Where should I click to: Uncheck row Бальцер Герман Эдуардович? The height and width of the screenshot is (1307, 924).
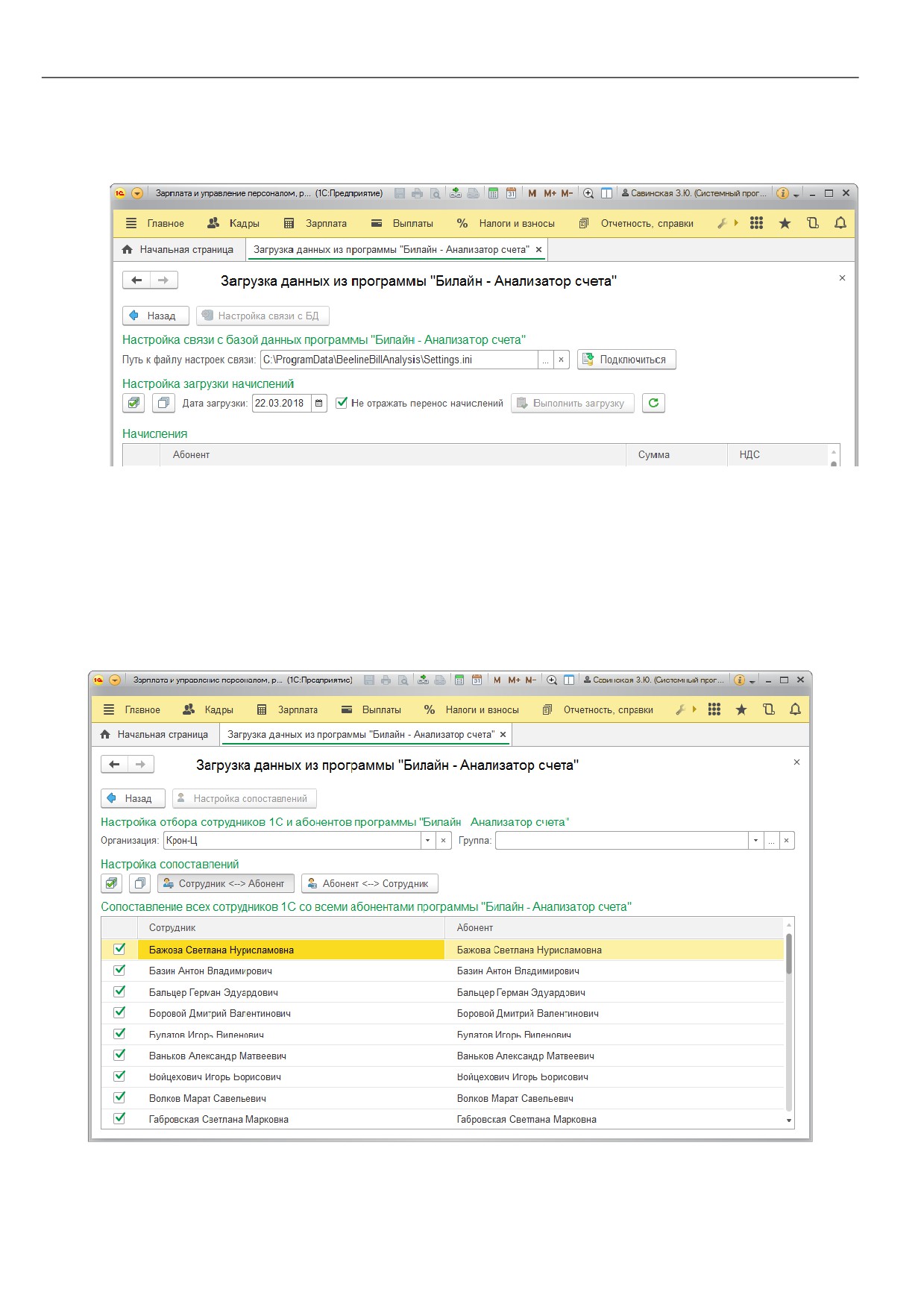pos(119,991)
